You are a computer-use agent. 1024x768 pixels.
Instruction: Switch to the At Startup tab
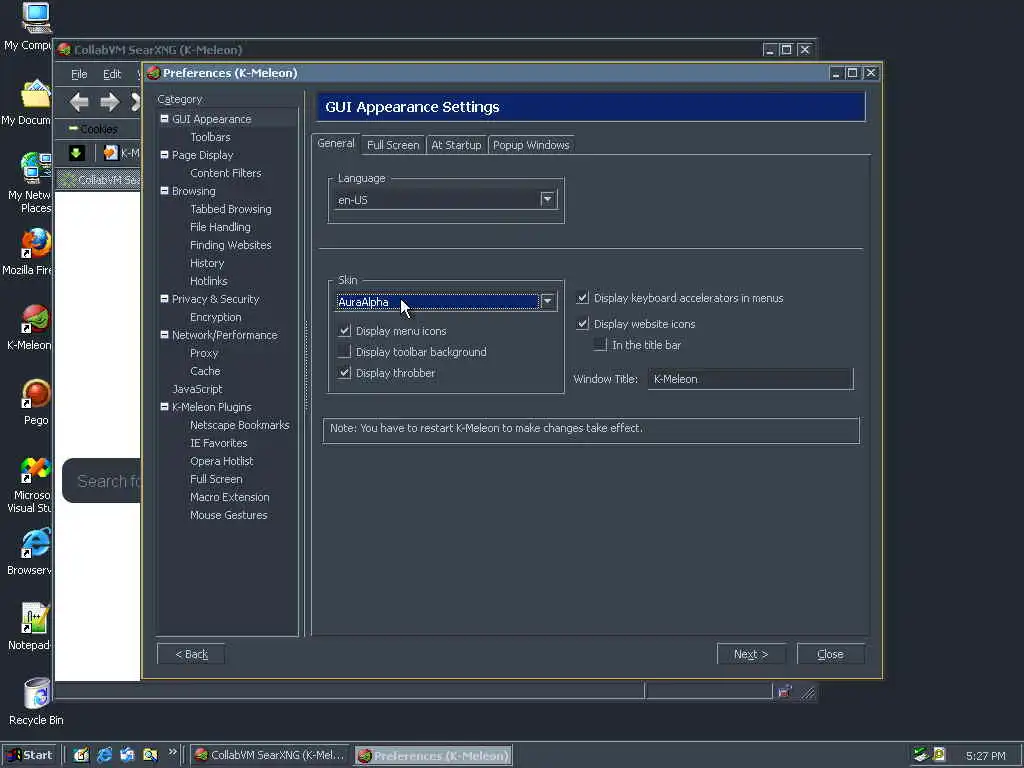pos(456,145)
